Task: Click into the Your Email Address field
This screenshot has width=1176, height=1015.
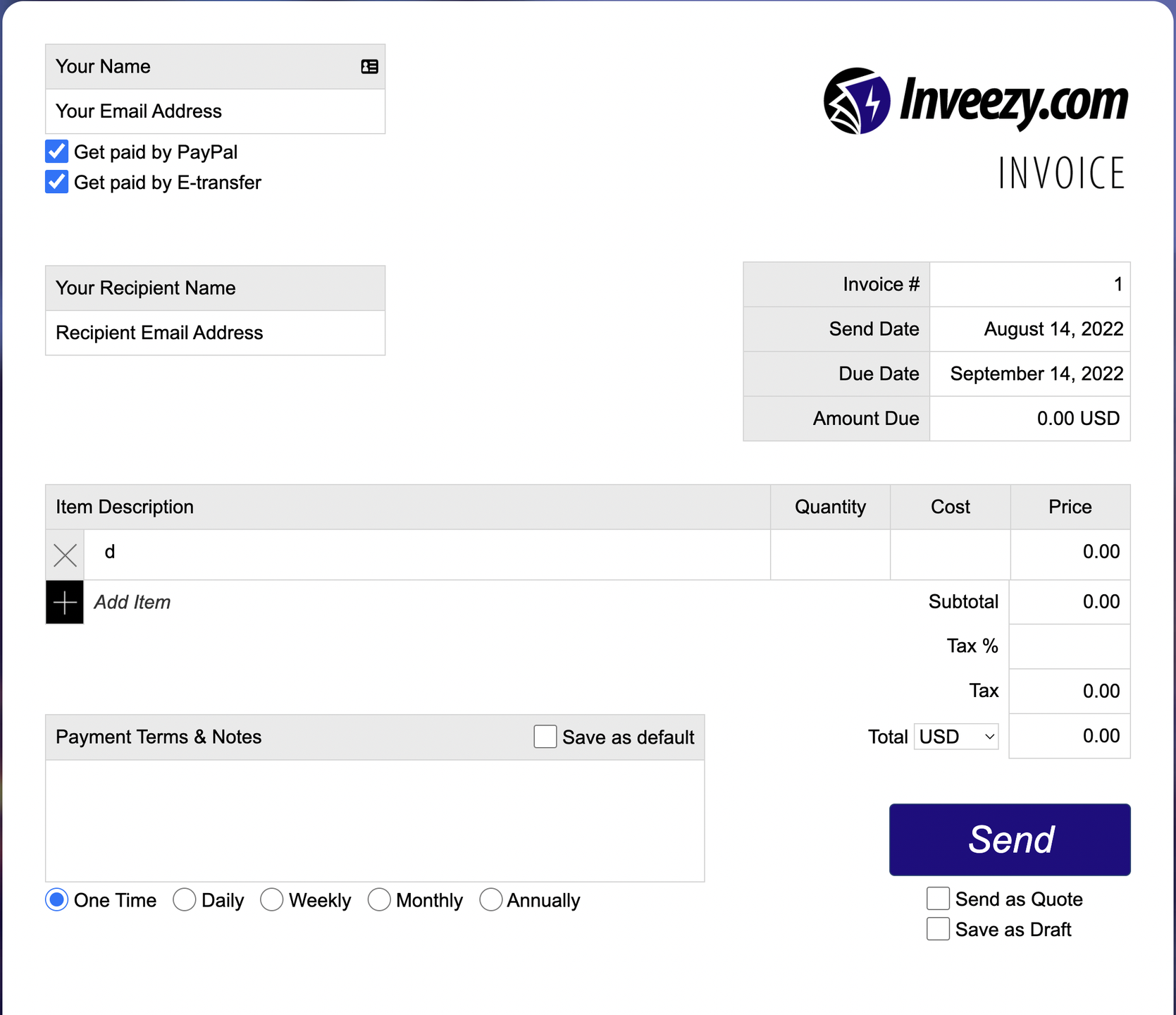Action: click(215, 111)
